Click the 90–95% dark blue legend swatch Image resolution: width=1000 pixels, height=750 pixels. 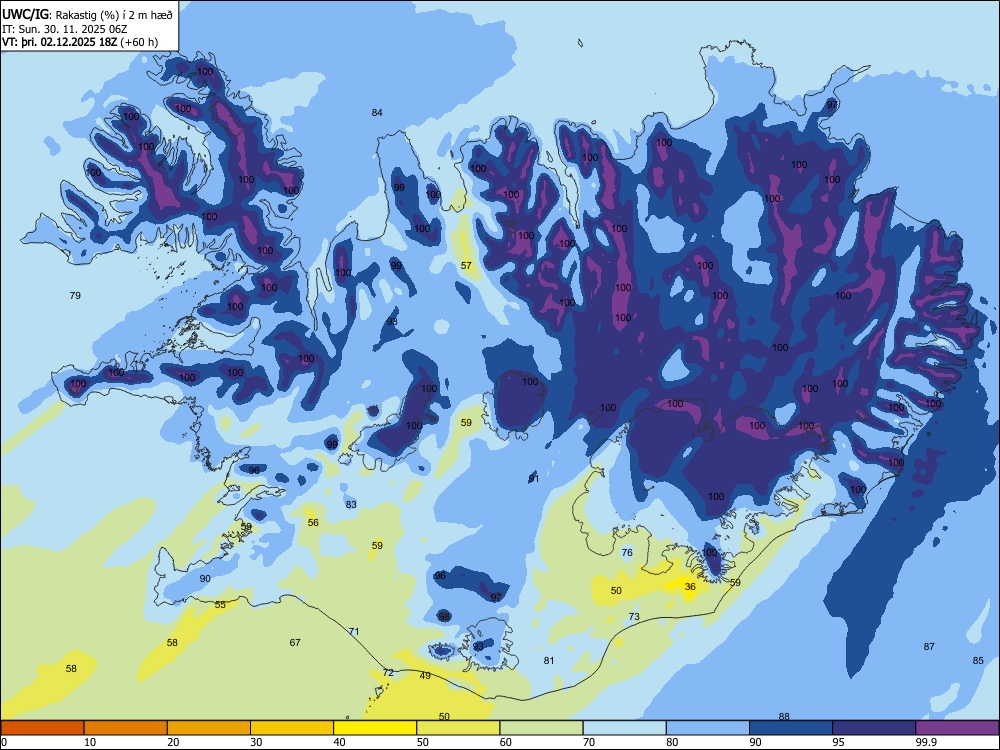791,728
